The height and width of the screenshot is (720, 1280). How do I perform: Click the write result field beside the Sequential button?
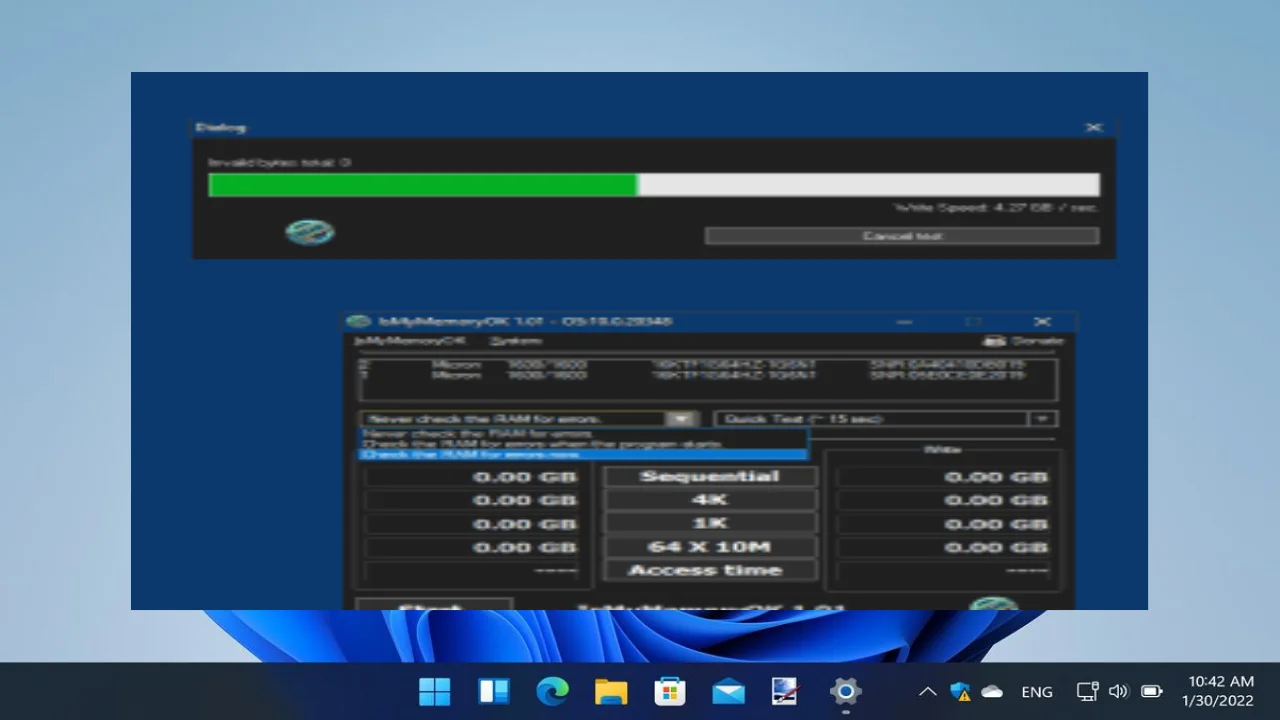pos(944,477)
